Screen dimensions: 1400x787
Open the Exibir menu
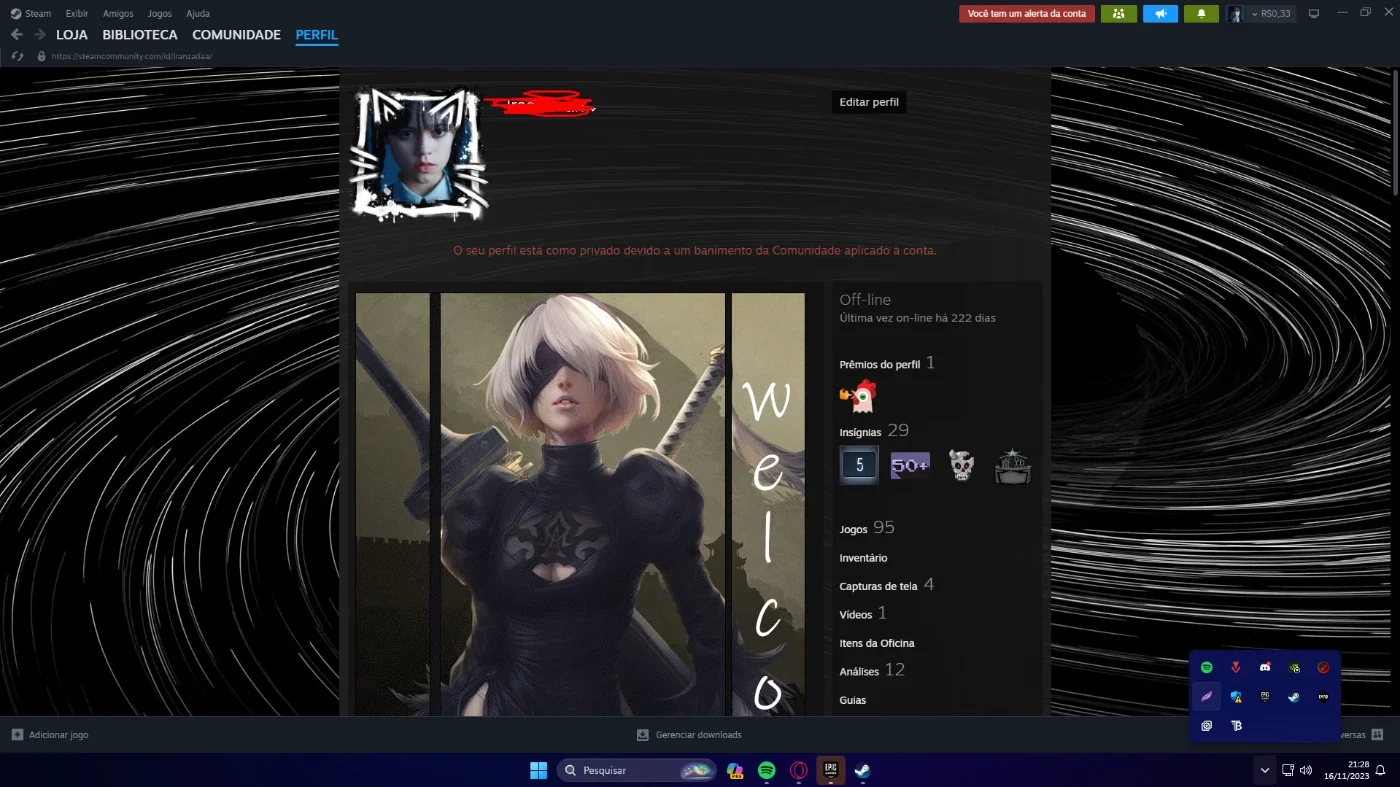pyautogui.click(x=77, y=14)
